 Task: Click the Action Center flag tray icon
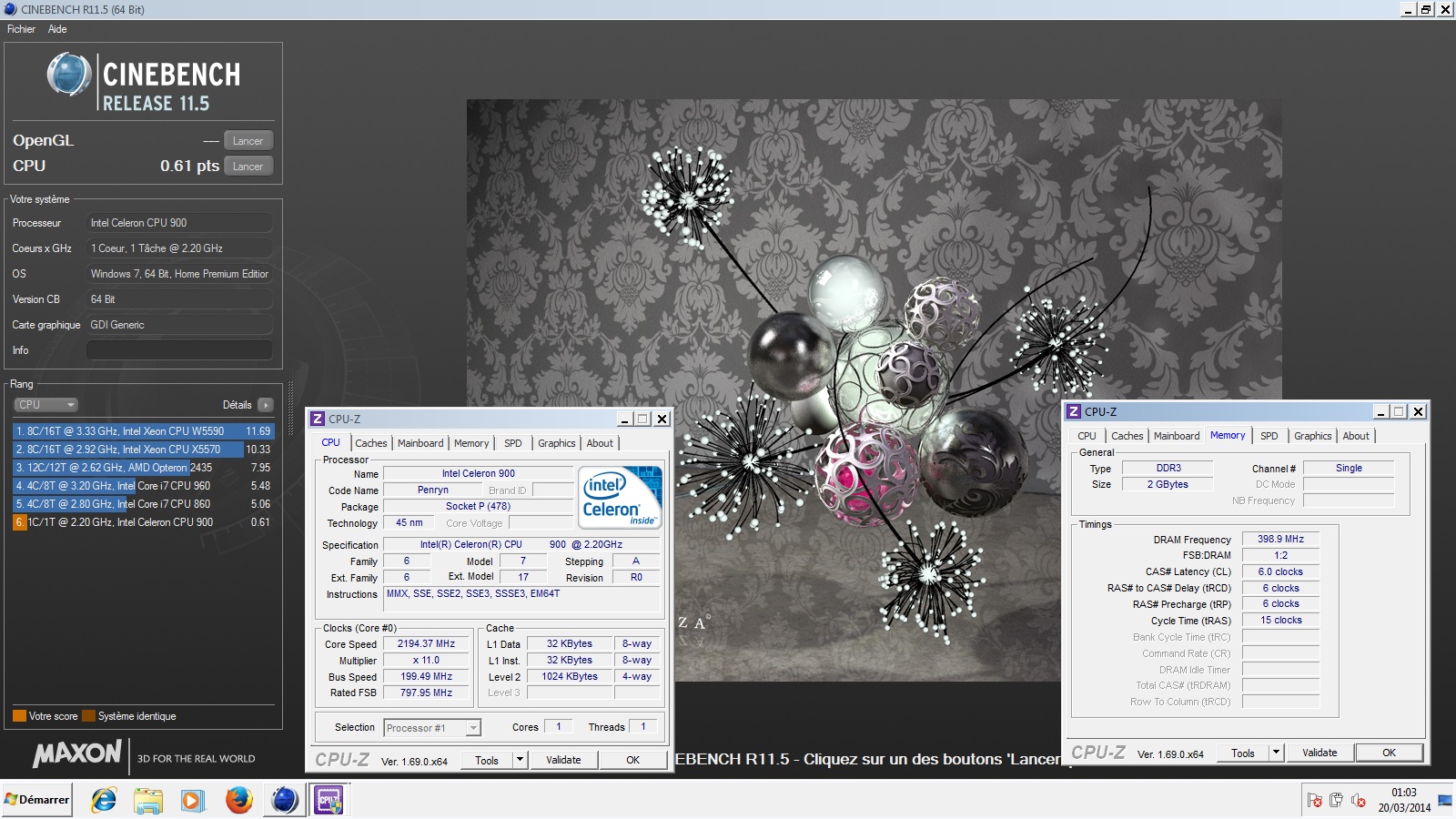(x=1315, y=800)
